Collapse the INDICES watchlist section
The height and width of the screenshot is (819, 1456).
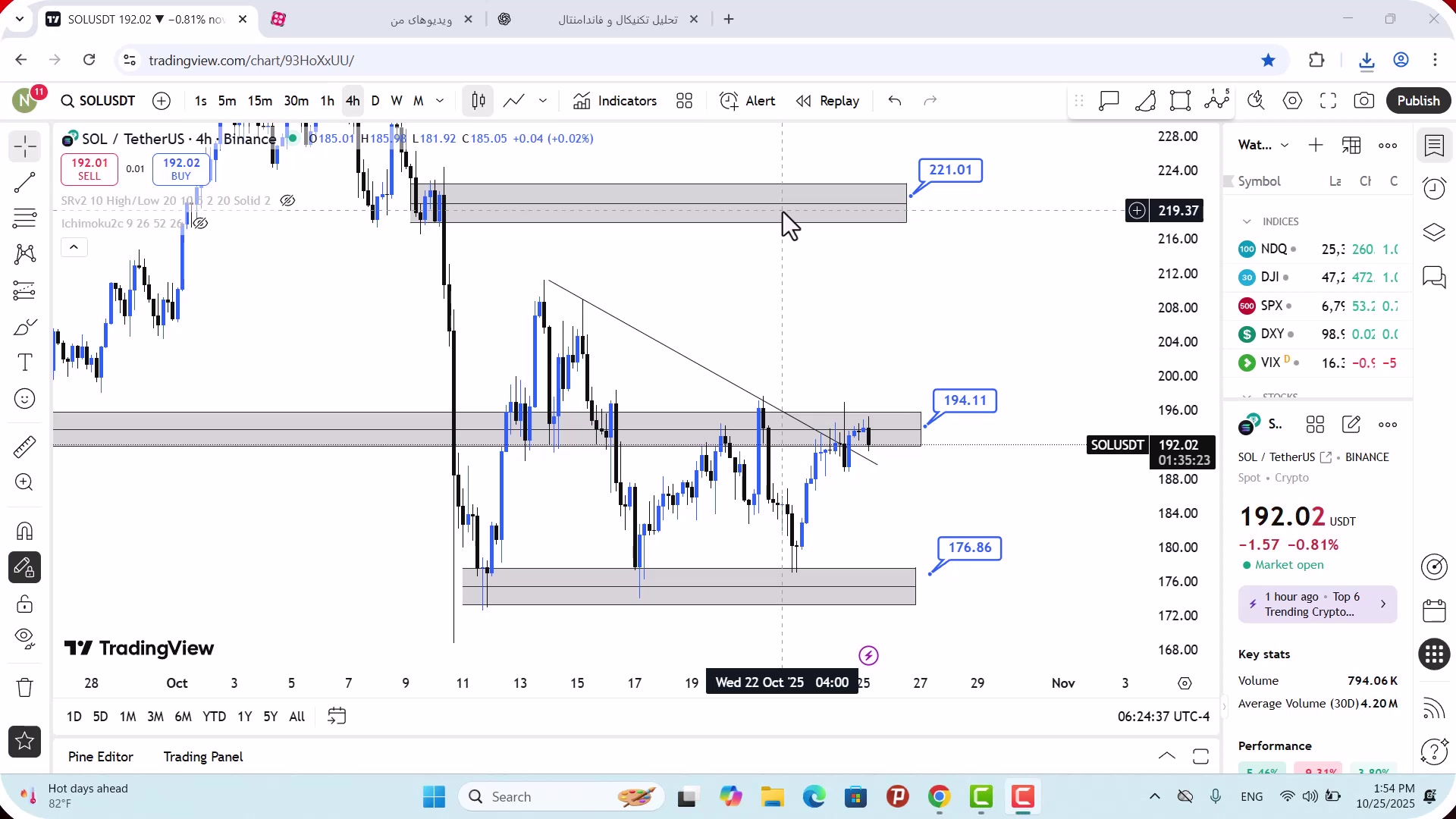click(x=1247, y=221)
